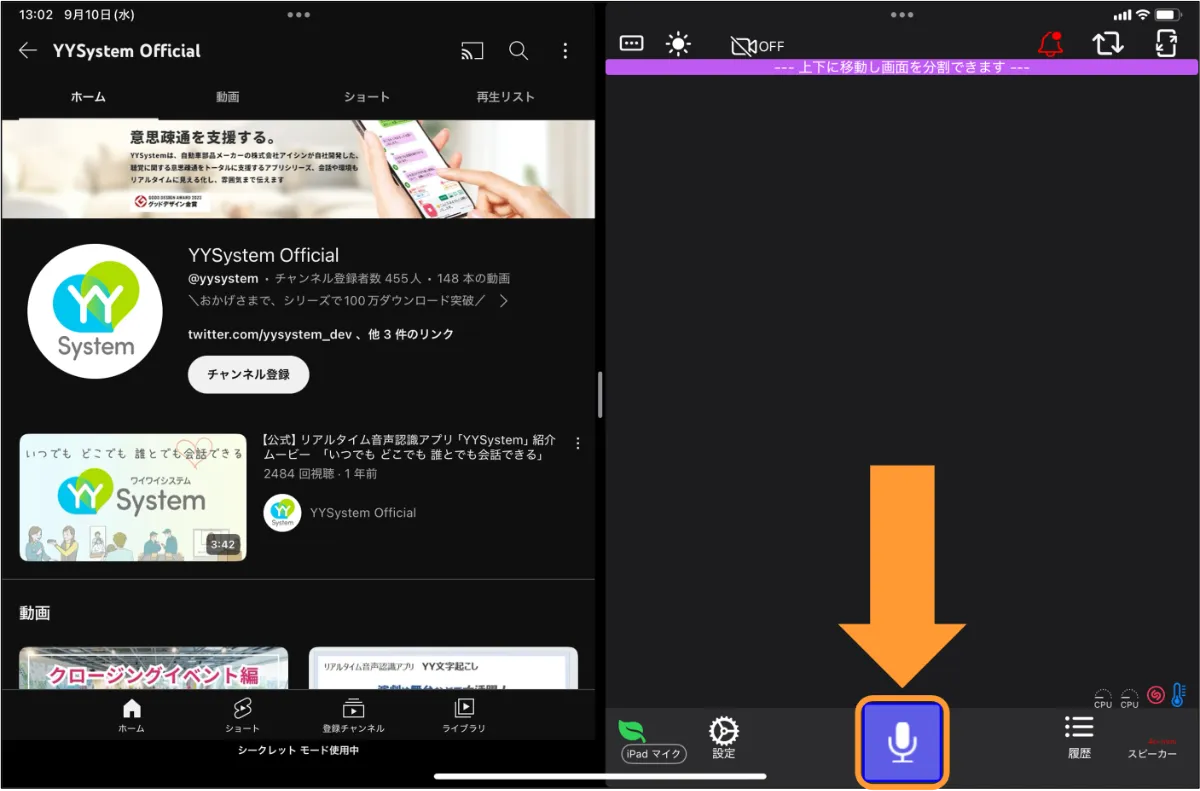Tap the second CPU gauge indicator
This screenshot has width=1200, height=791.
click(1129, 699)
